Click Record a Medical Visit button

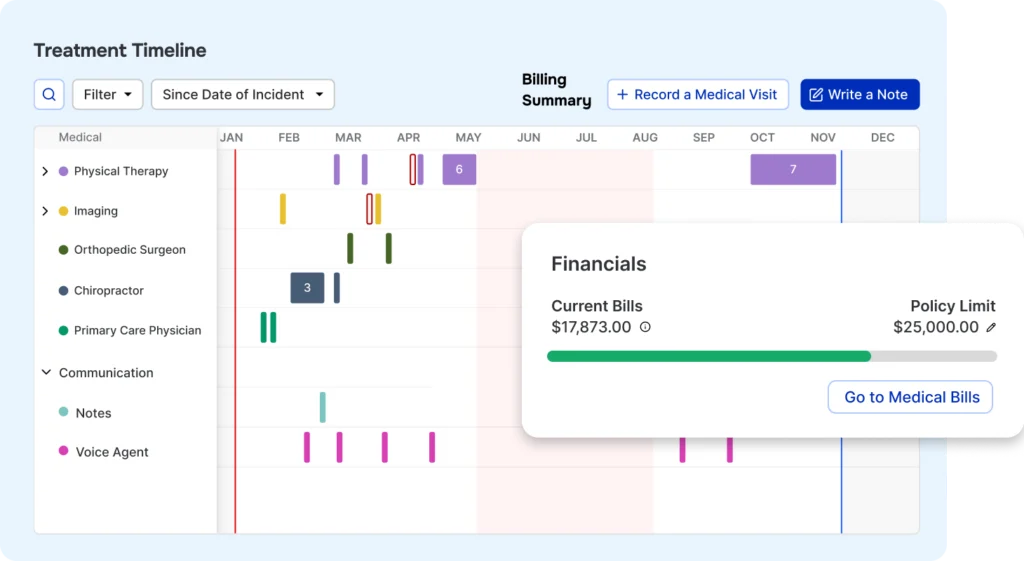click(697, 95)
